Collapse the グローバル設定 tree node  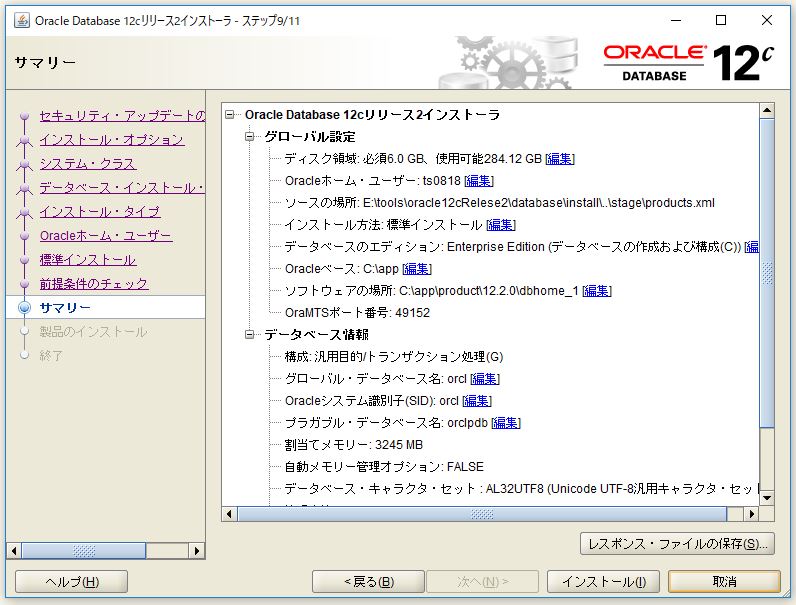click(x=249, y=137)
